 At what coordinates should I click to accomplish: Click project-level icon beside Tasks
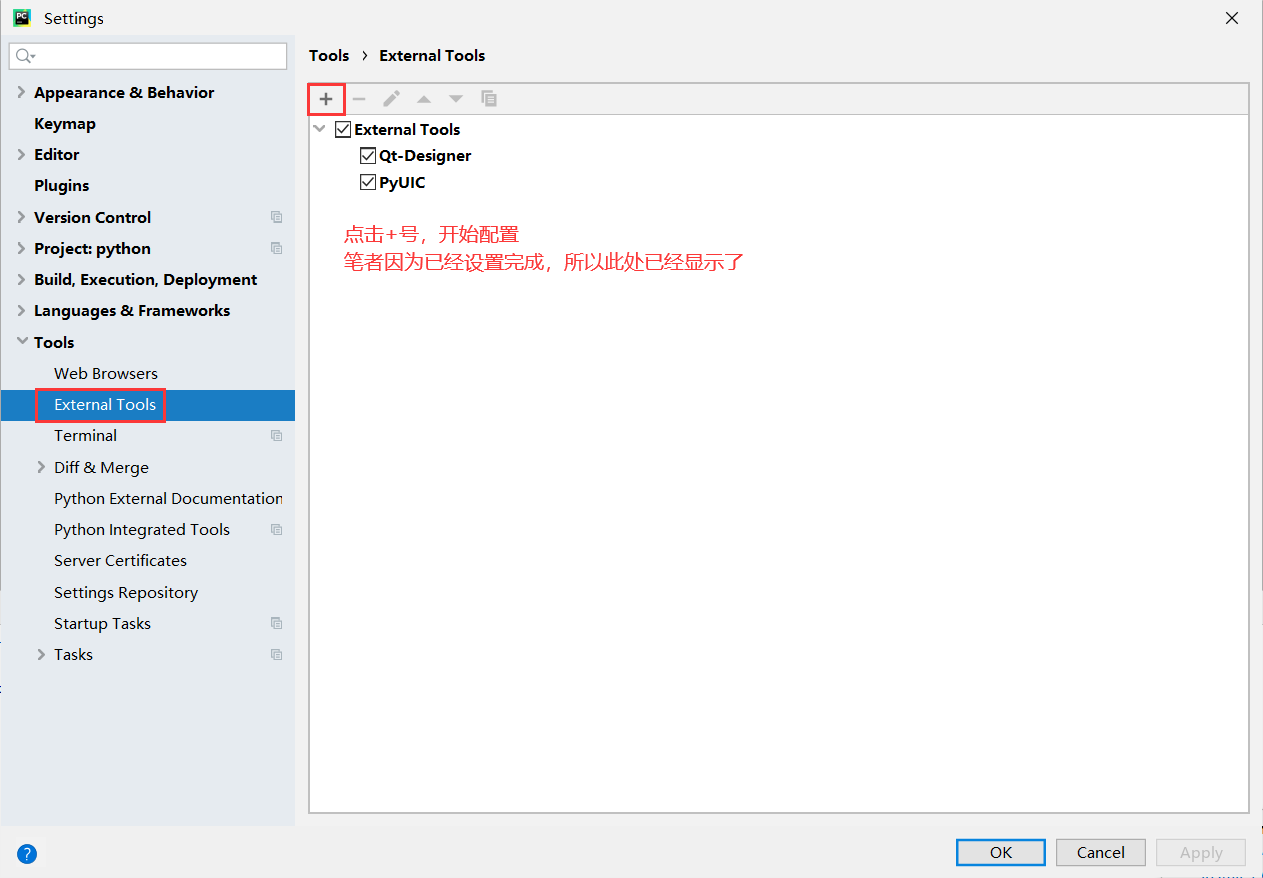point(277,655)
